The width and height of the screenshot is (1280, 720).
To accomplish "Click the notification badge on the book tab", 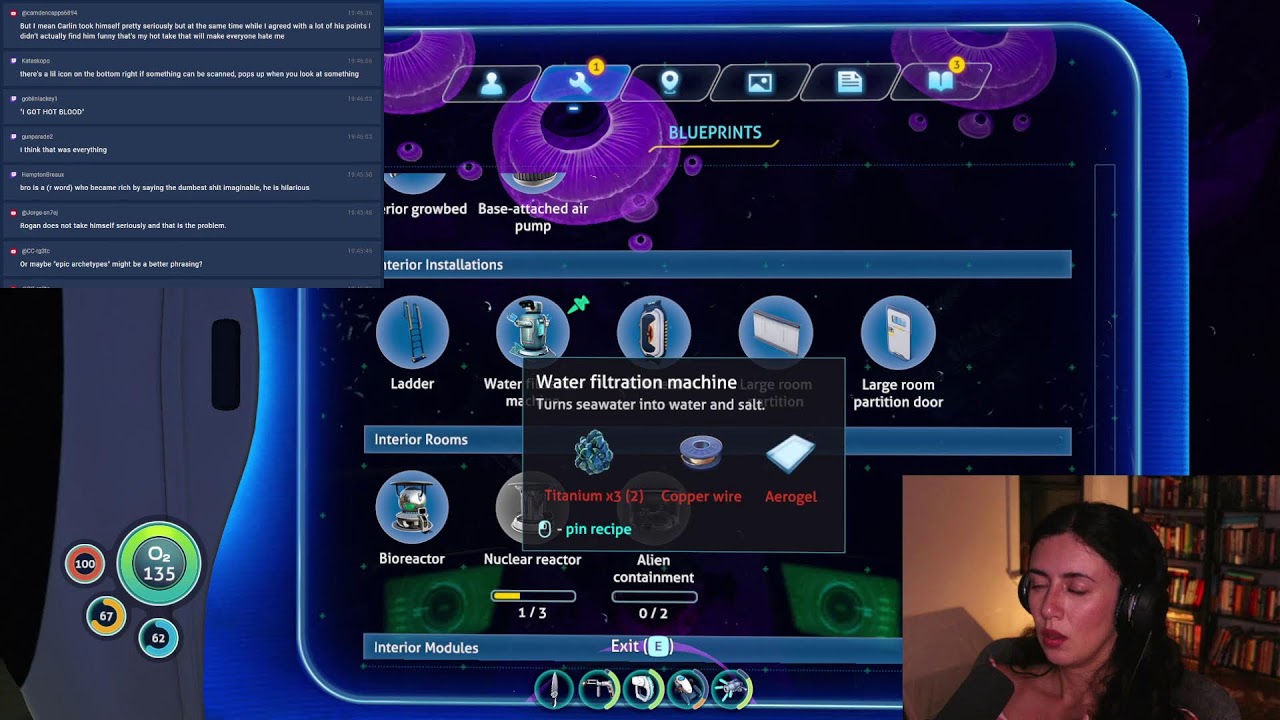I will pyautogui.click(x=956, y=65).
